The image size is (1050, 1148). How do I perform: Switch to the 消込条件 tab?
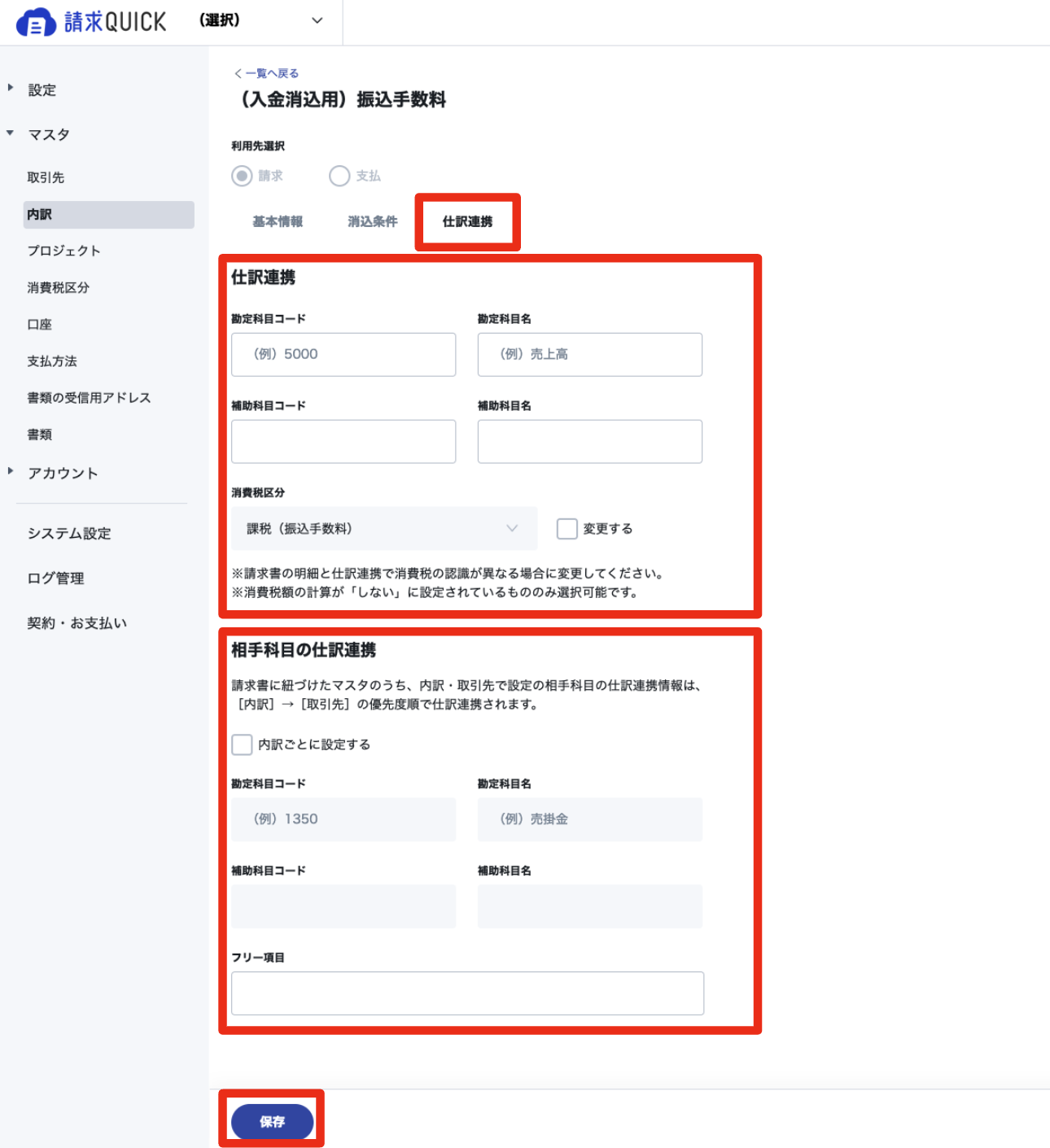point(373,221)
